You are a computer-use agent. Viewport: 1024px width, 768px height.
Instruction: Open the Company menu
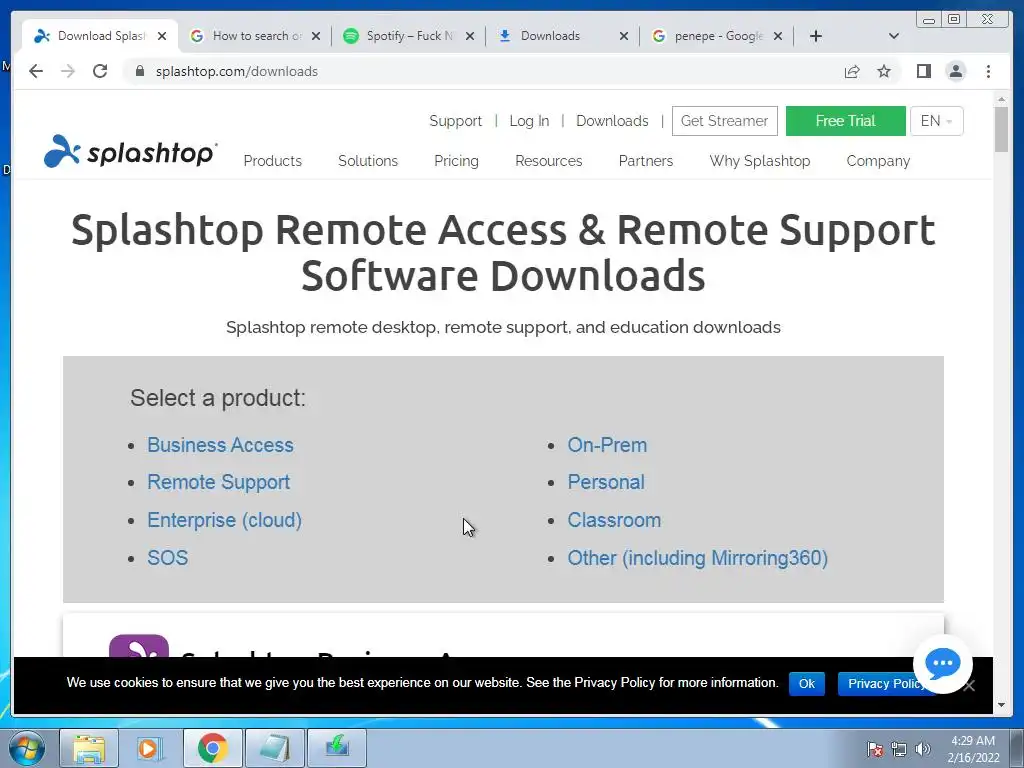[x=878, y=161]
